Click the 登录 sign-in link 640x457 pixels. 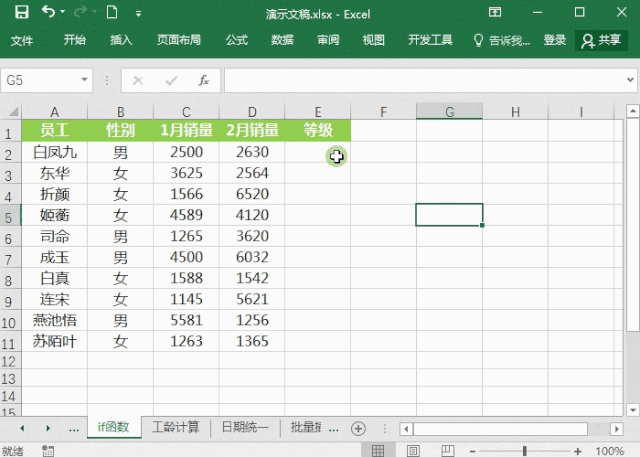coord(555,40)
